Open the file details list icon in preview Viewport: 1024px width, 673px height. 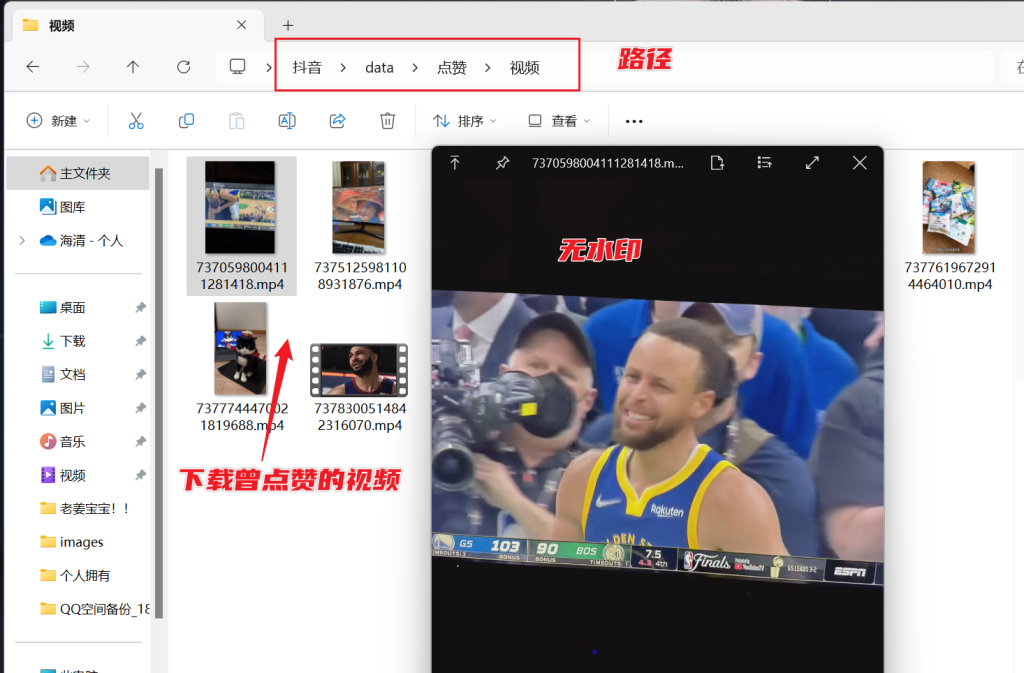[765, 162]
